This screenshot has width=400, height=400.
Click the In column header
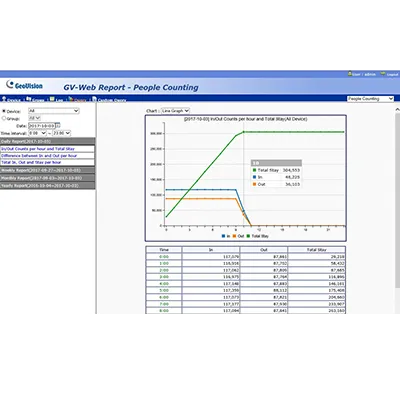click(x=211, y=250)
